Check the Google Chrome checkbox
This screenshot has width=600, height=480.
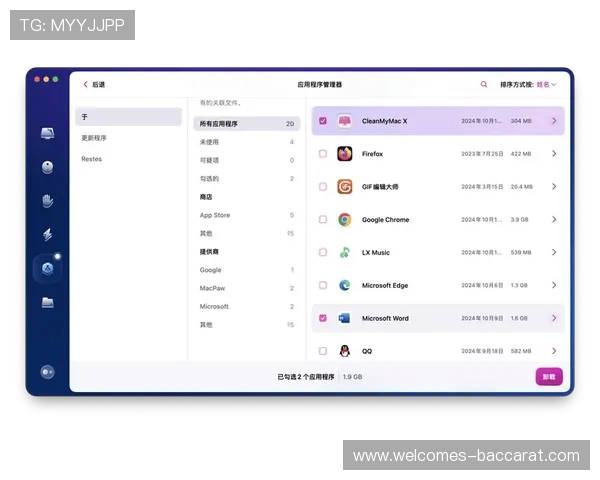click(x=323, y=220)
